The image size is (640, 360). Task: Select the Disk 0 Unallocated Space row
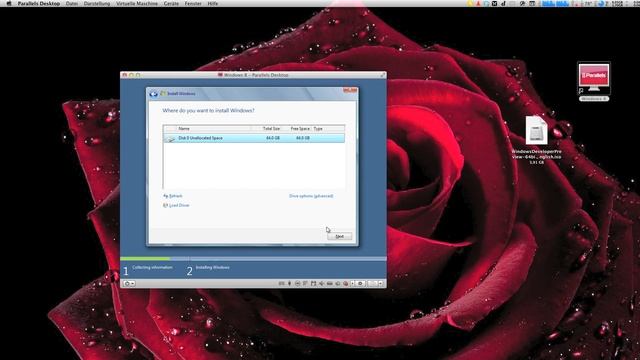pos(253,138)
